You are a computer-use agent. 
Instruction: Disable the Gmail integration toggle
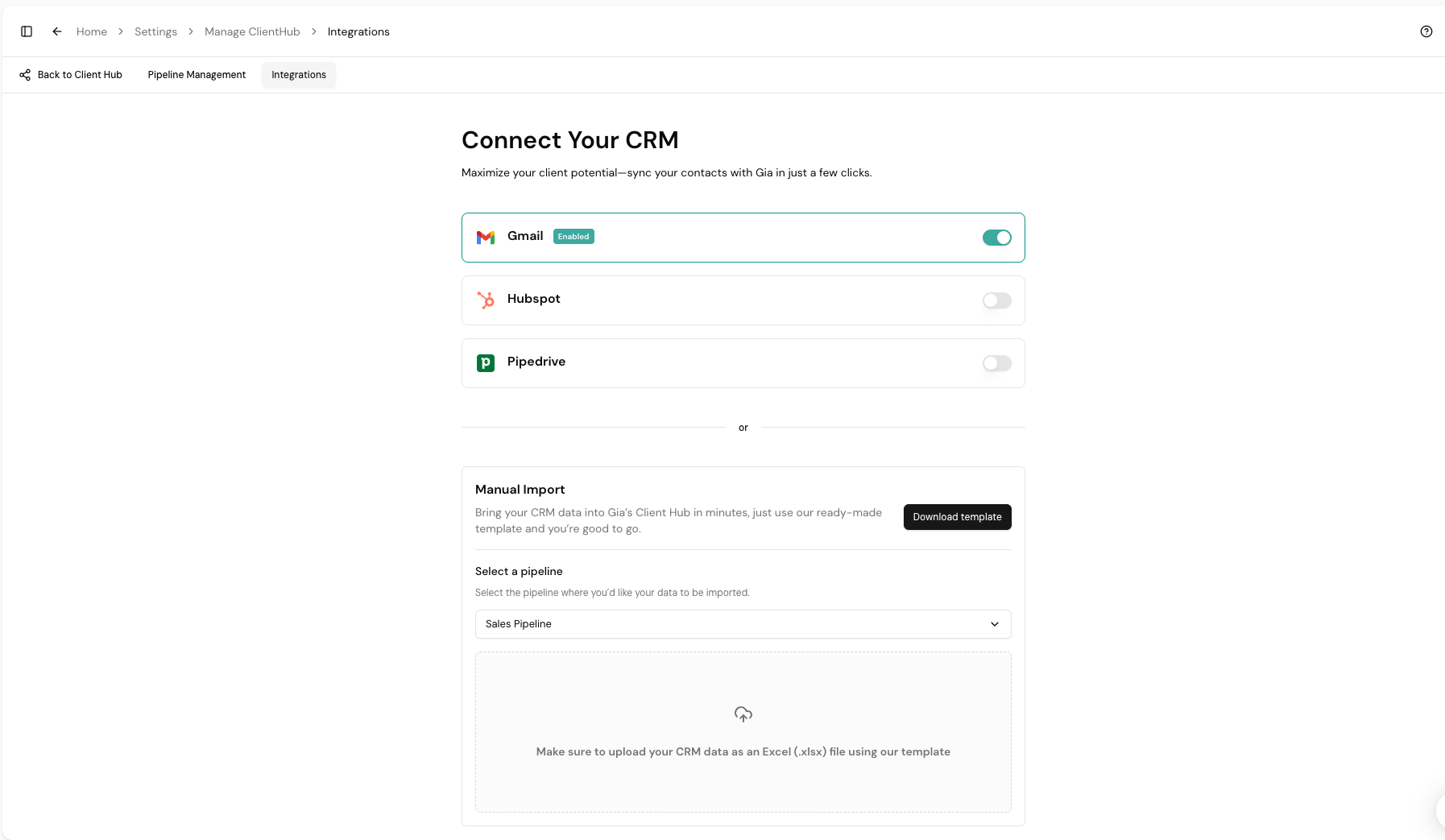point(997,238)
